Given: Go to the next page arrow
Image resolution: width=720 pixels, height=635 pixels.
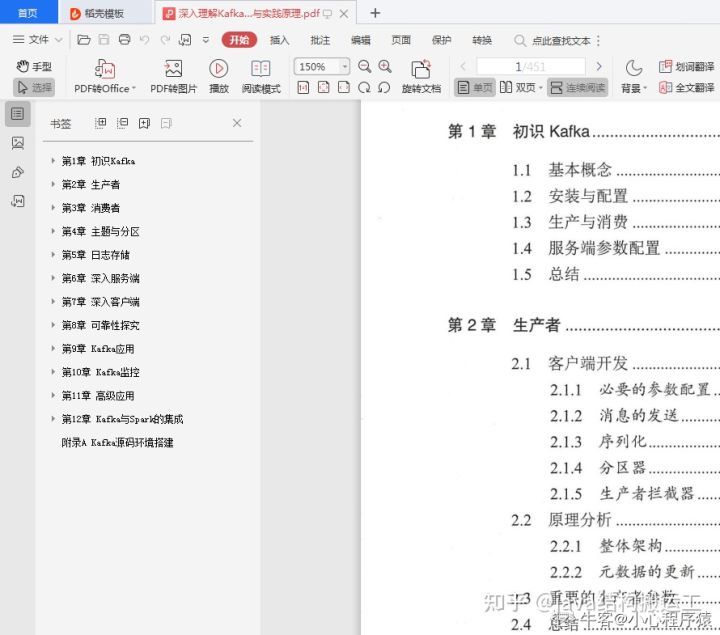Looking at the screenshot, I should [599, 67].
